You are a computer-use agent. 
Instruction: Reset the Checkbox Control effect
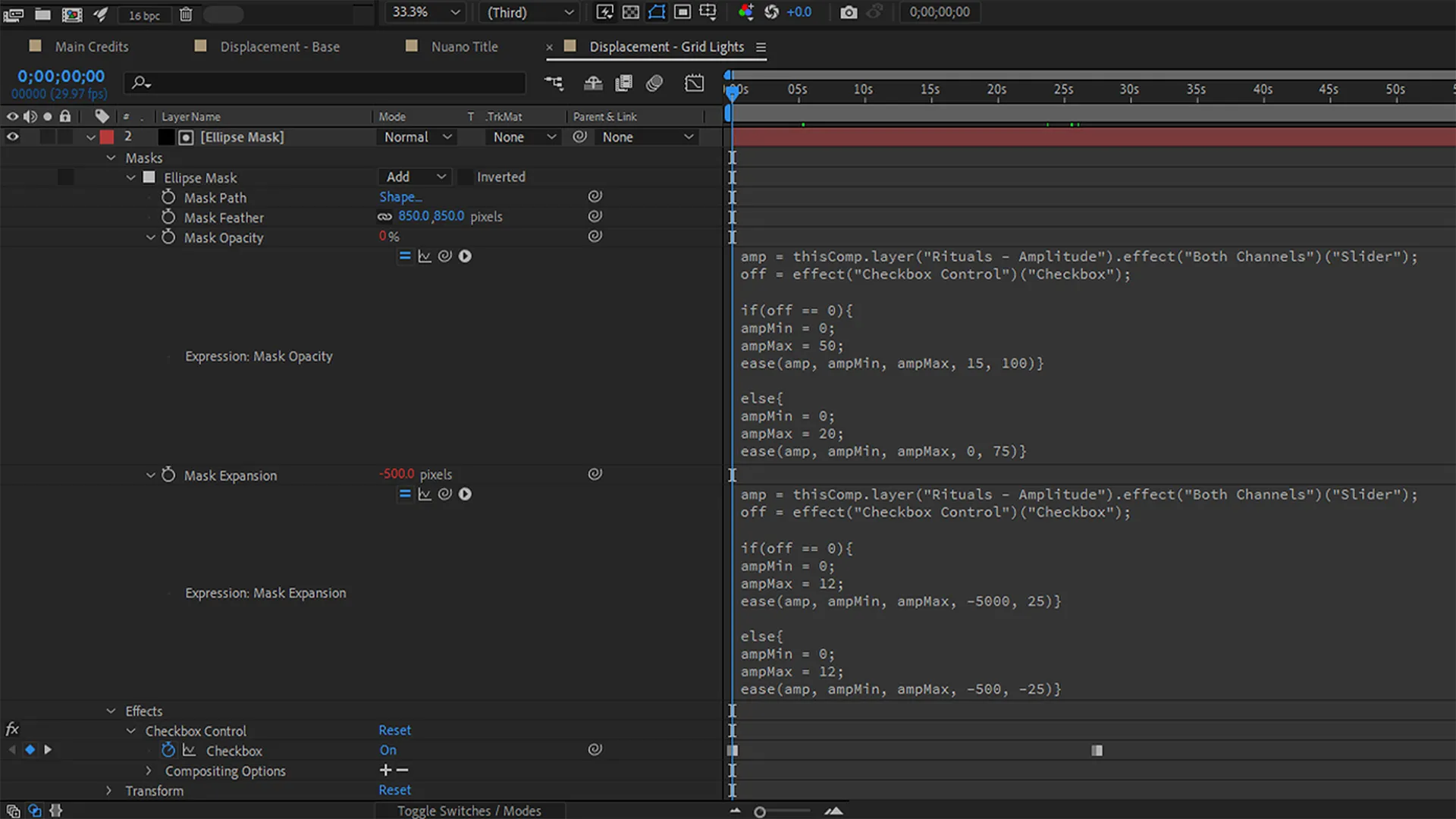coord(394,730)
